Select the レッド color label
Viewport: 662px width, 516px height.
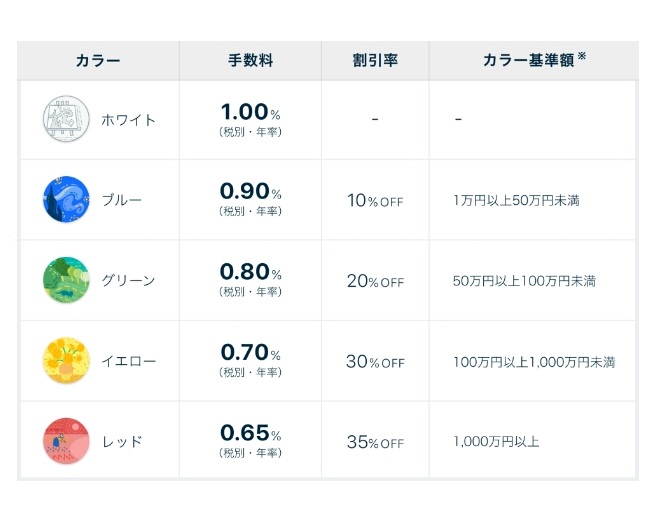(x=122, y=442)
